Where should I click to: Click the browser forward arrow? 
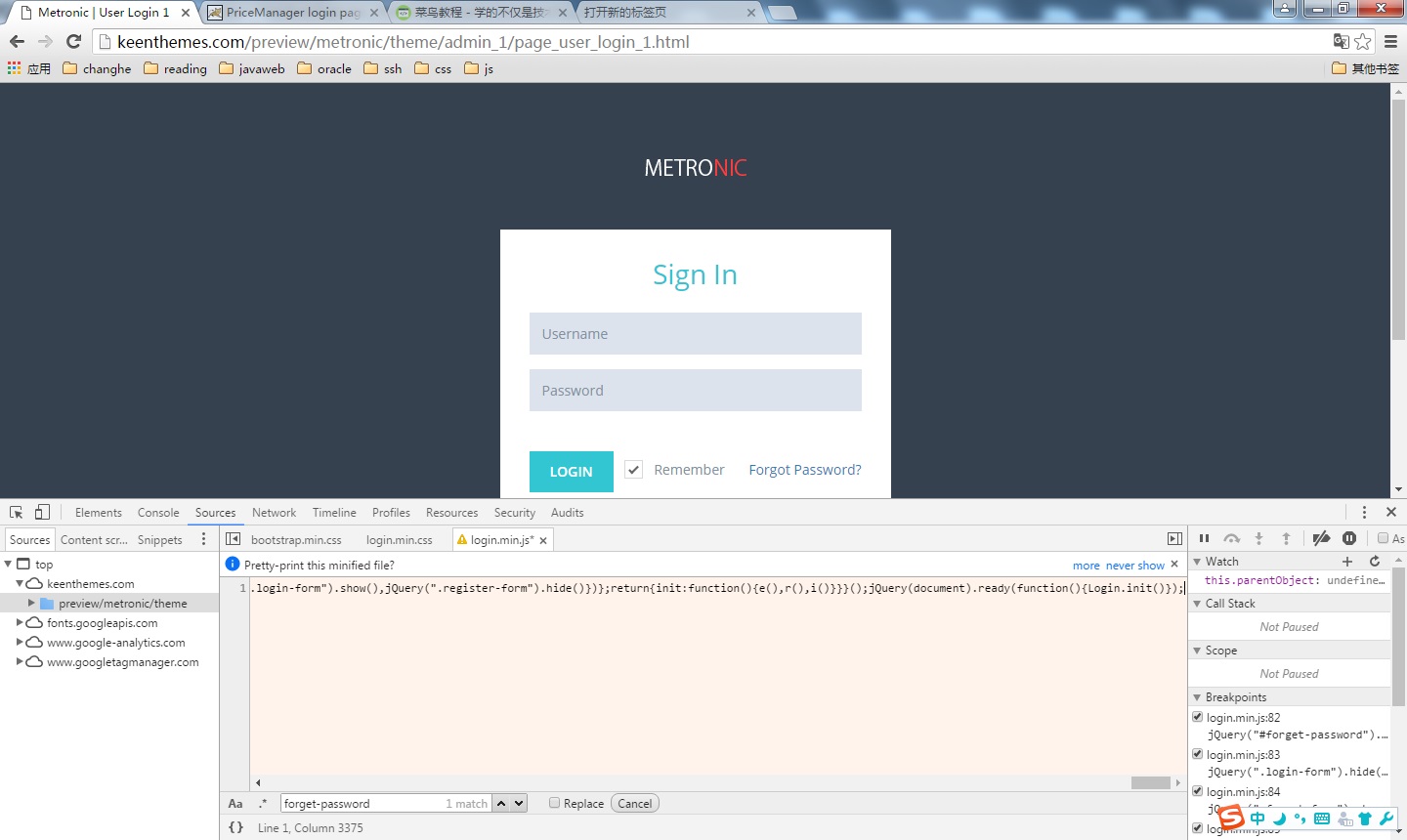(x=45, y=41)
